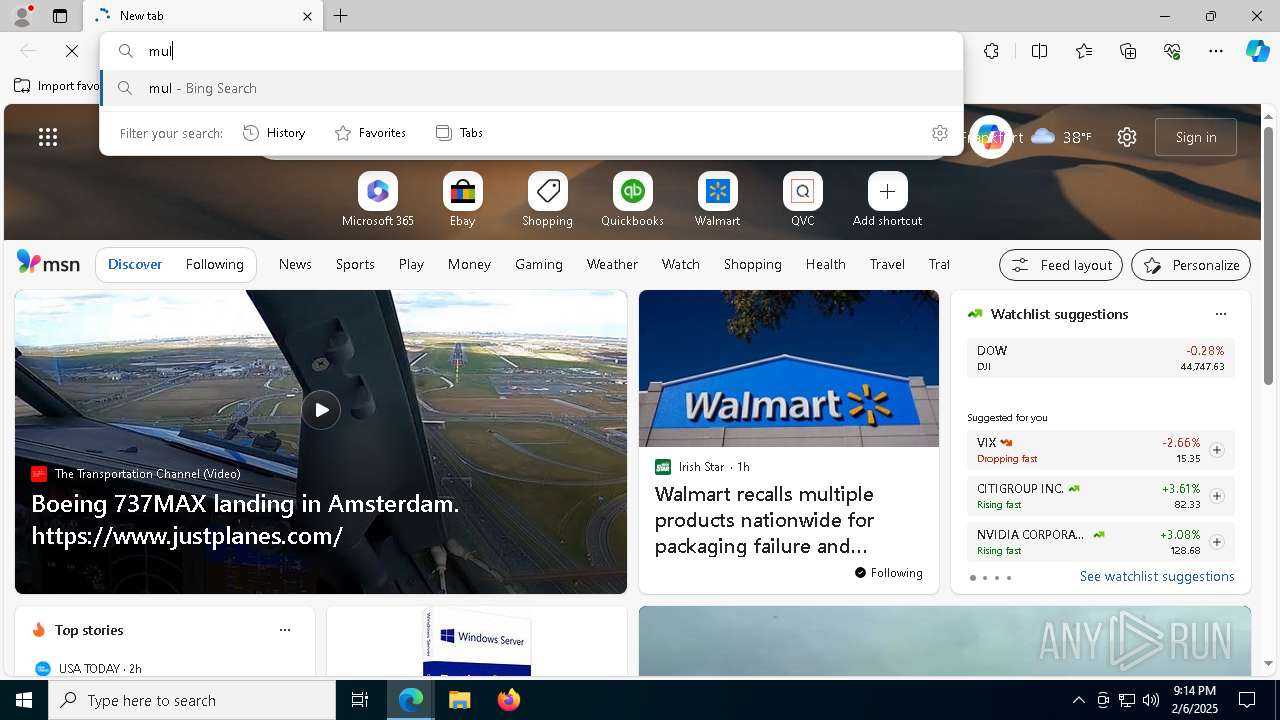Open the Gaming category

(538, 264)
